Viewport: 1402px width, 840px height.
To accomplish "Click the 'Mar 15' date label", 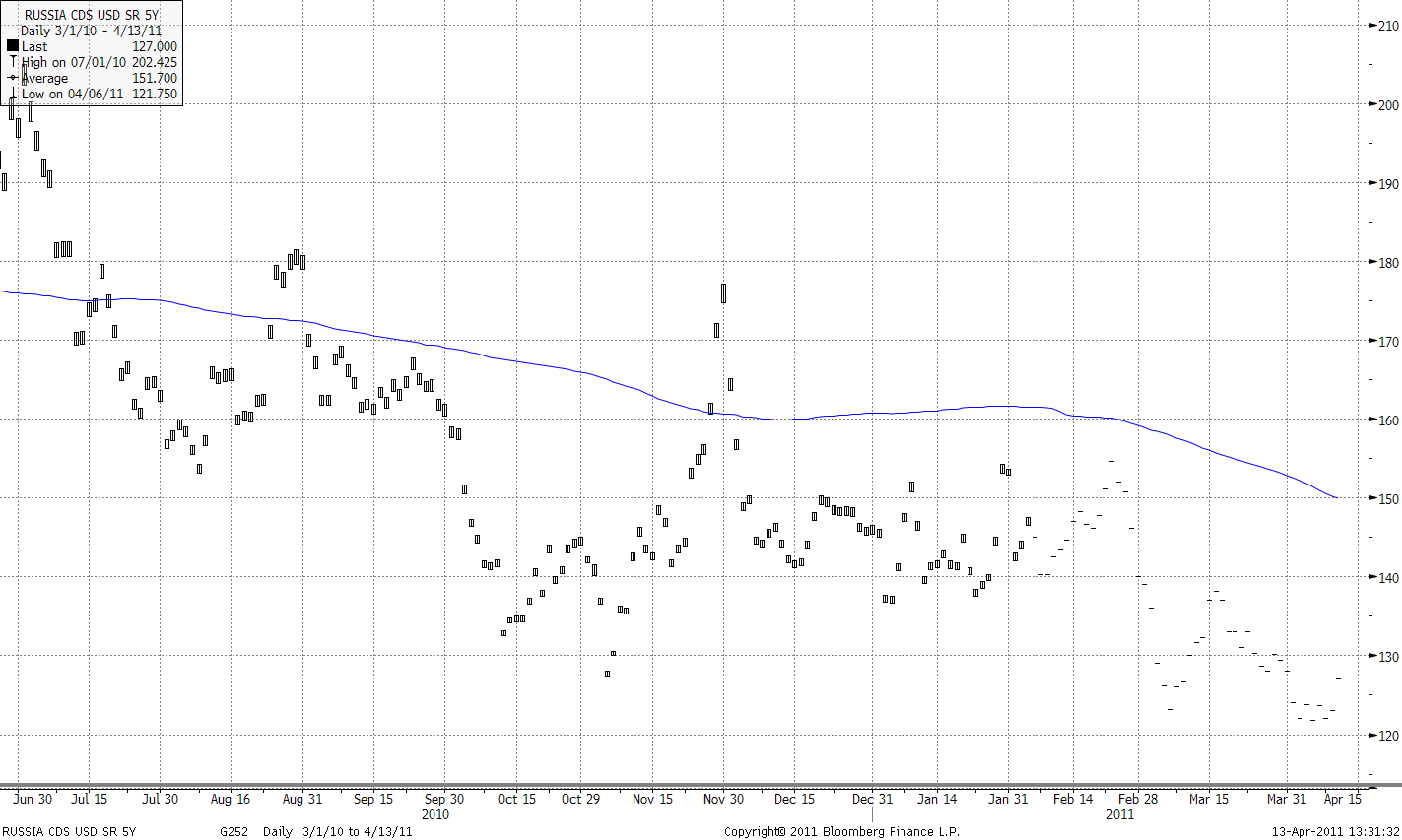I will (1209, 799).
